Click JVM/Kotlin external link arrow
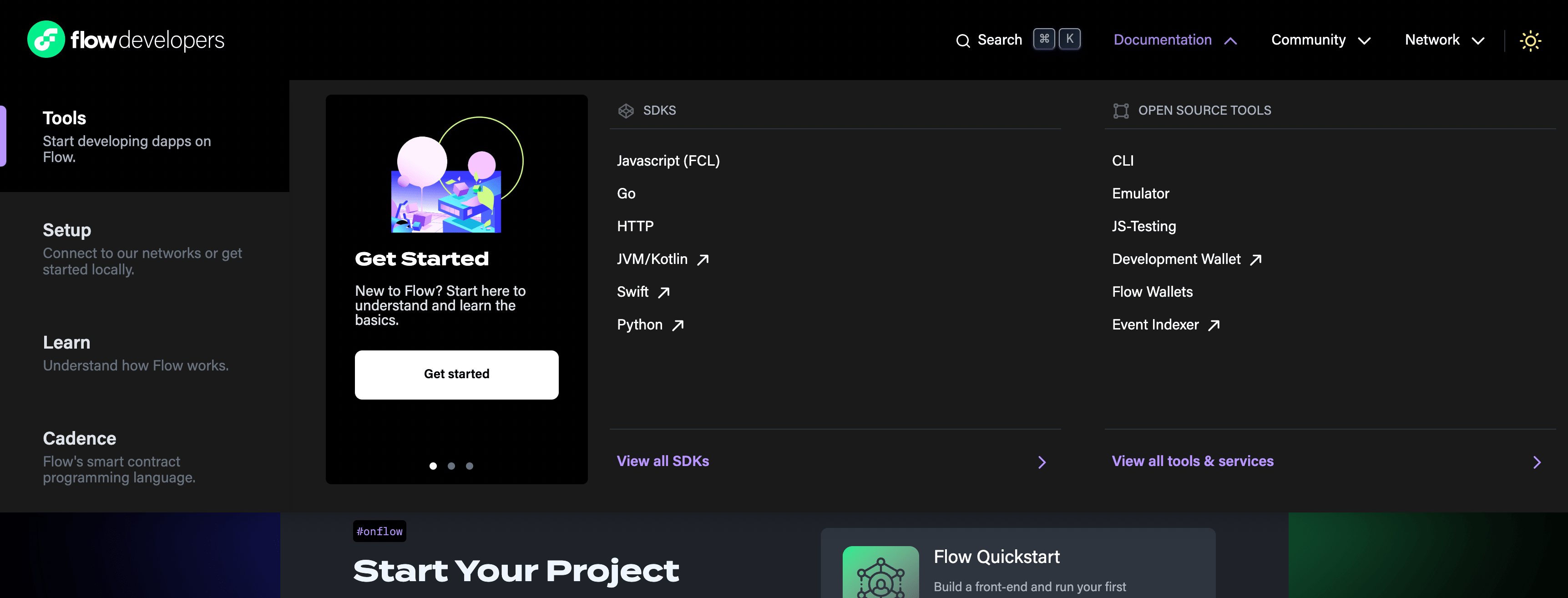 [x=703, y=260]
